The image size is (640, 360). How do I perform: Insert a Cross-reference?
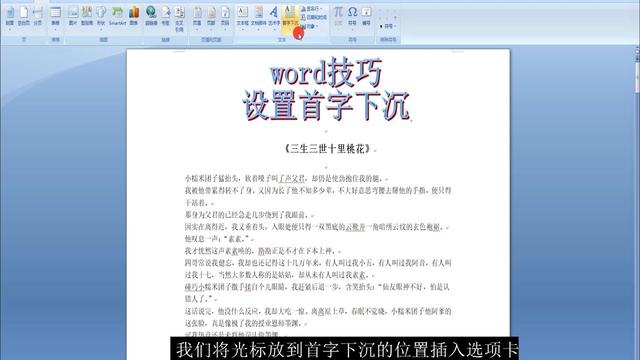179,20
